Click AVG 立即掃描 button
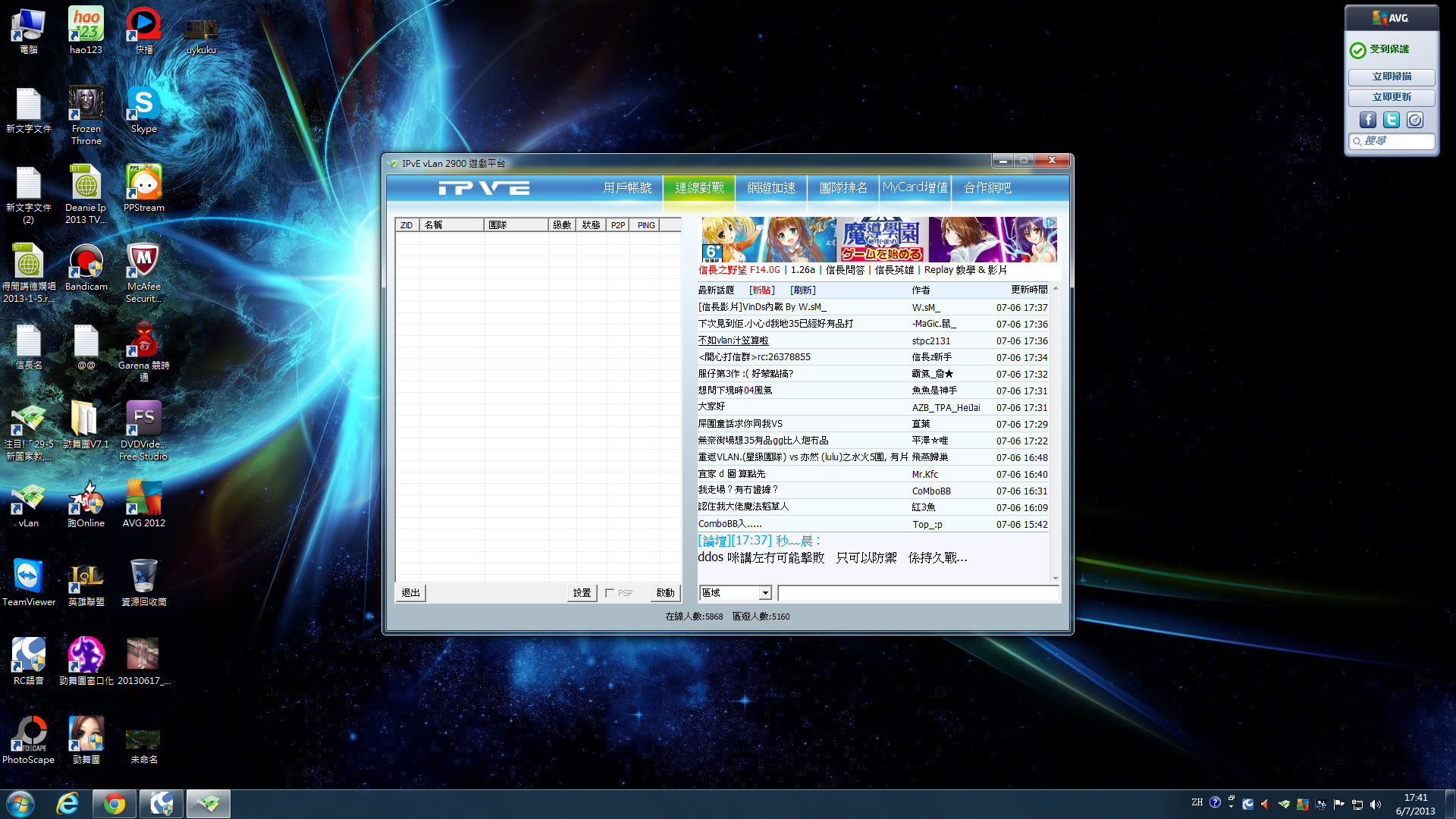Screen dimensions: 1456x819 click(1391, 77)
